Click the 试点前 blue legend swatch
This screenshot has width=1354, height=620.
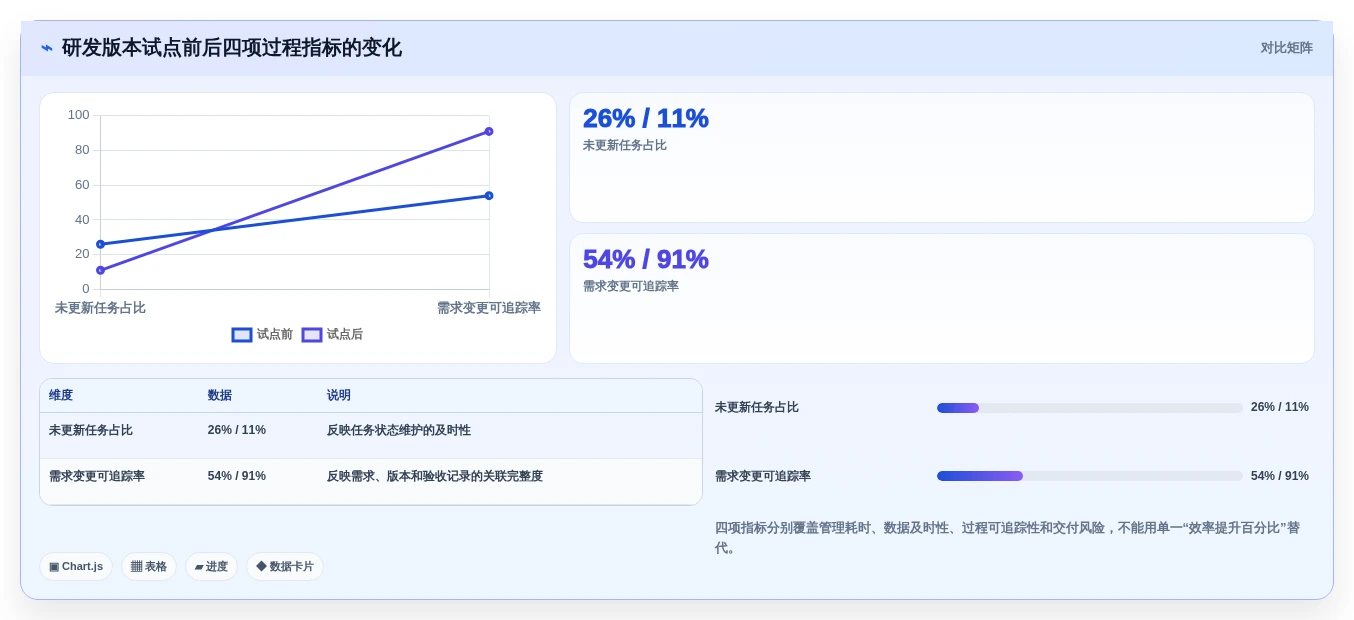click(x=242, y=335)
